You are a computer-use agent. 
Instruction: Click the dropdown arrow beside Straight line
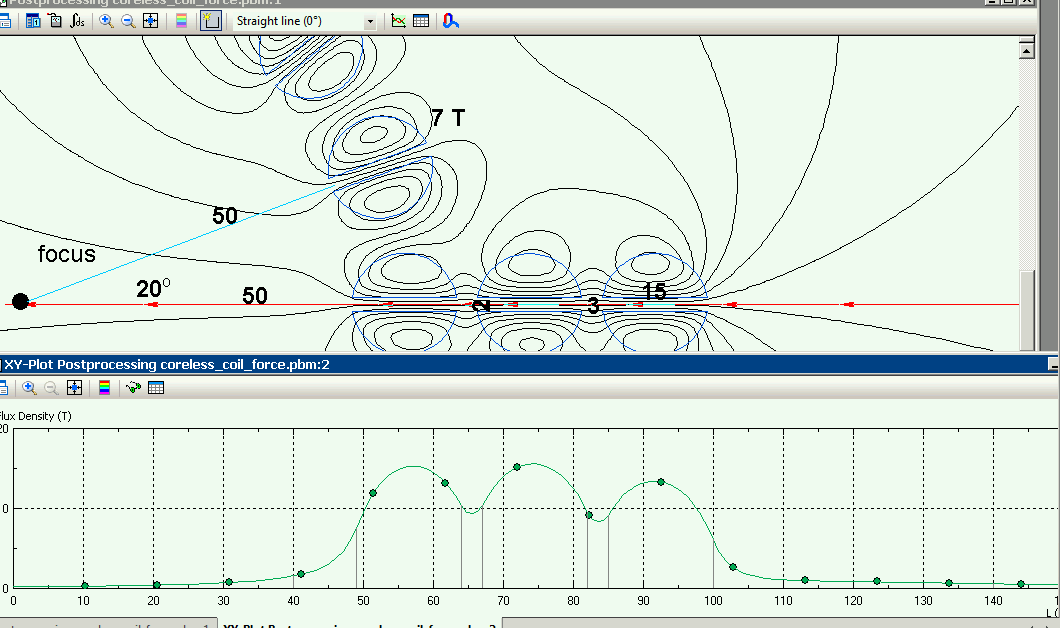370,21
